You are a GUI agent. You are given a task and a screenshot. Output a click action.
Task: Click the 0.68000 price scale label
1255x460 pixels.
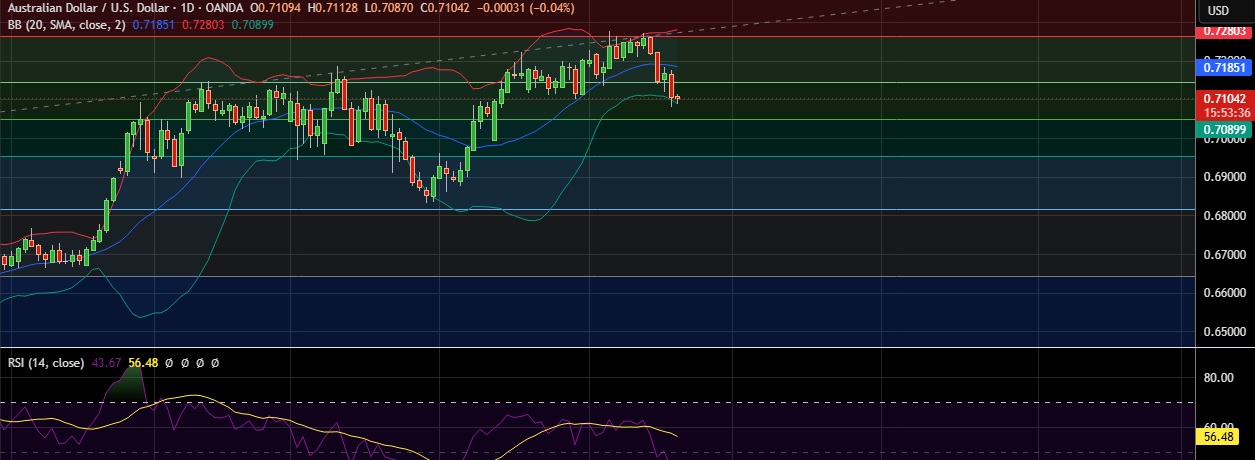click(1223, 215)
